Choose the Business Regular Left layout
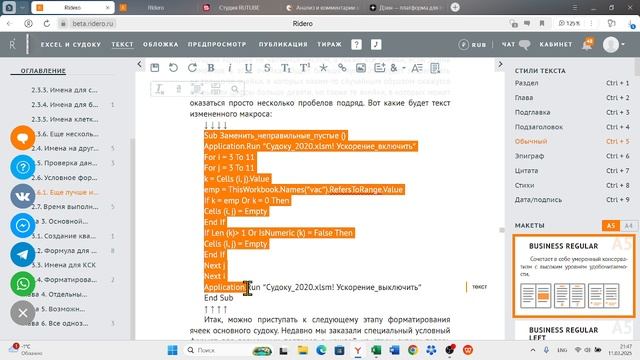 pos(574,330)
